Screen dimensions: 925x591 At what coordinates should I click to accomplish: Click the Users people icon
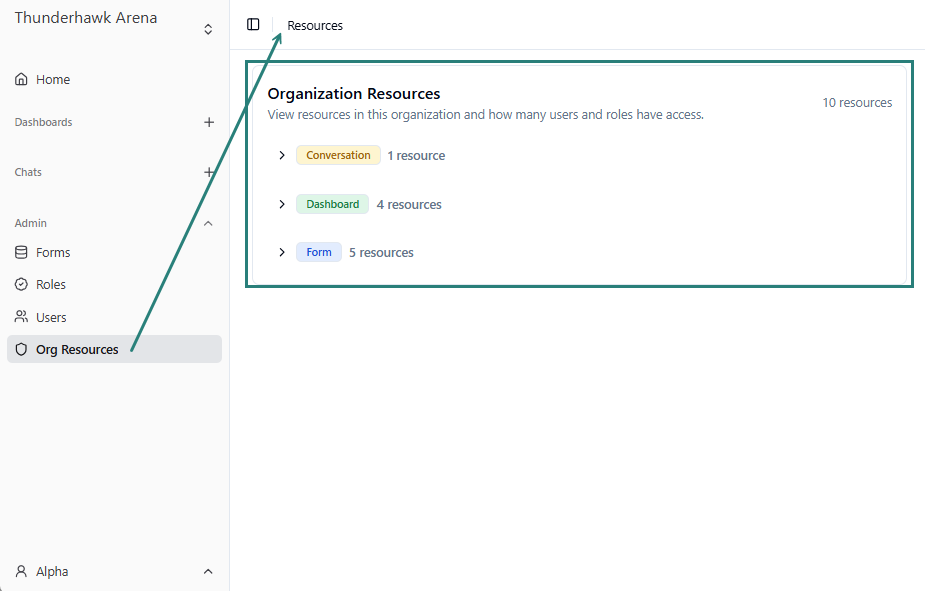point(21,317)
